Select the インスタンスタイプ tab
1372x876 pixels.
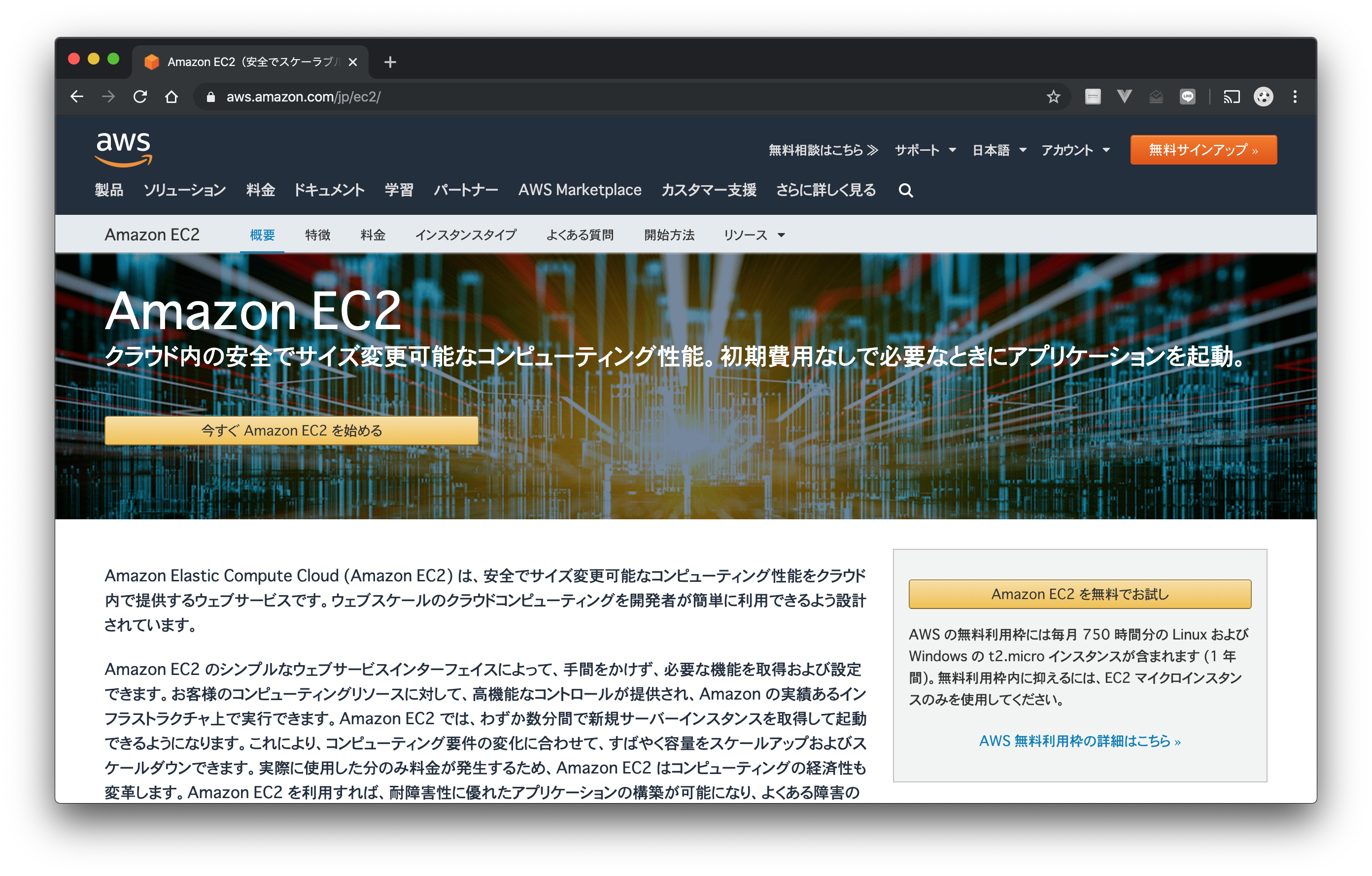pos(466,235)
